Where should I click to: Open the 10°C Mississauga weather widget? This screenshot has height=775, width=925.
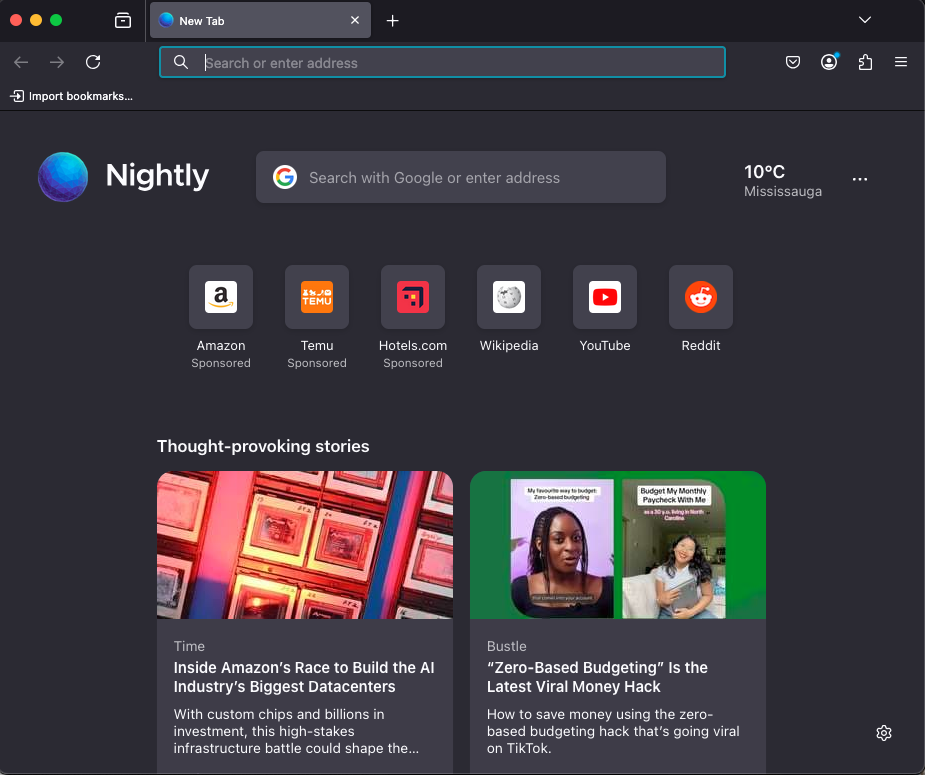[782, 180]
